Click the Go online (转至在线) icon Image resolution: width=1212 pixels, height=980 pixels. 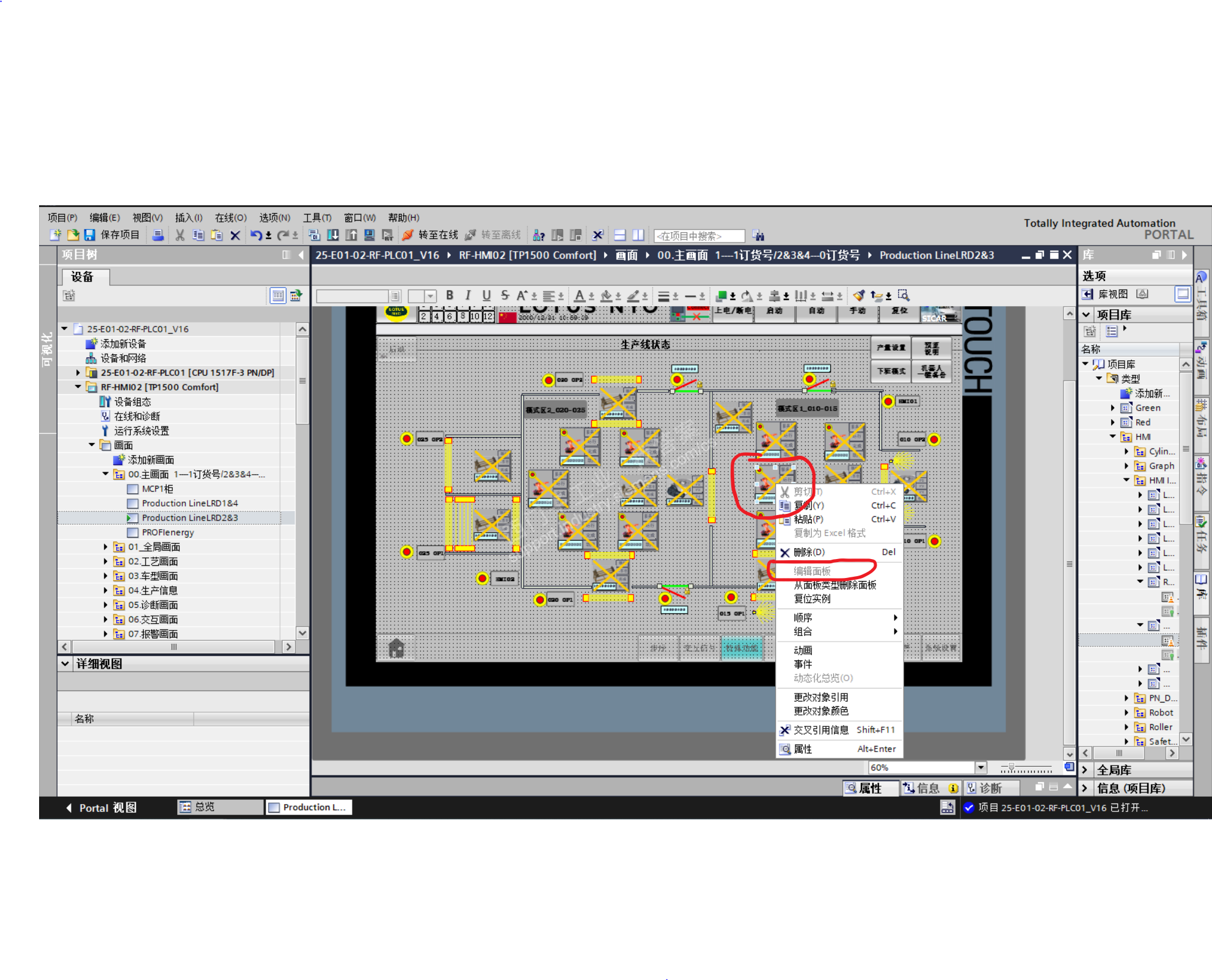click(408, 235)
